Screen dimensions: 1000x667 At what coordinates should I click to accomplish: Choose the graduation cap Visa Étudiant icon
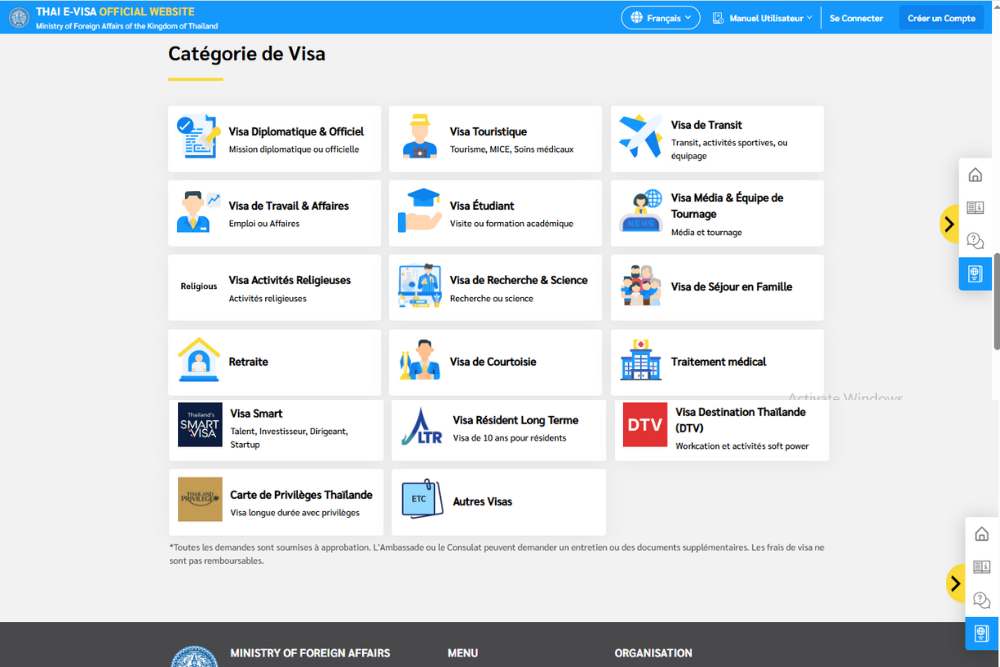coord(419,212)
